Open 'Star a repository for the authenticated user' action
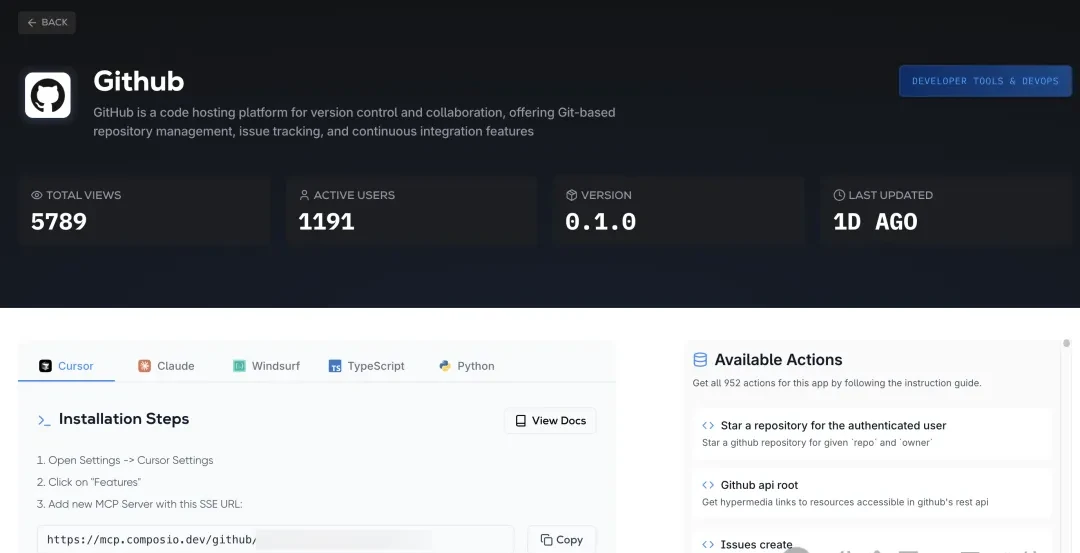Image resolution: width=1080 pixels, height=553 pixels. (872, 433)
